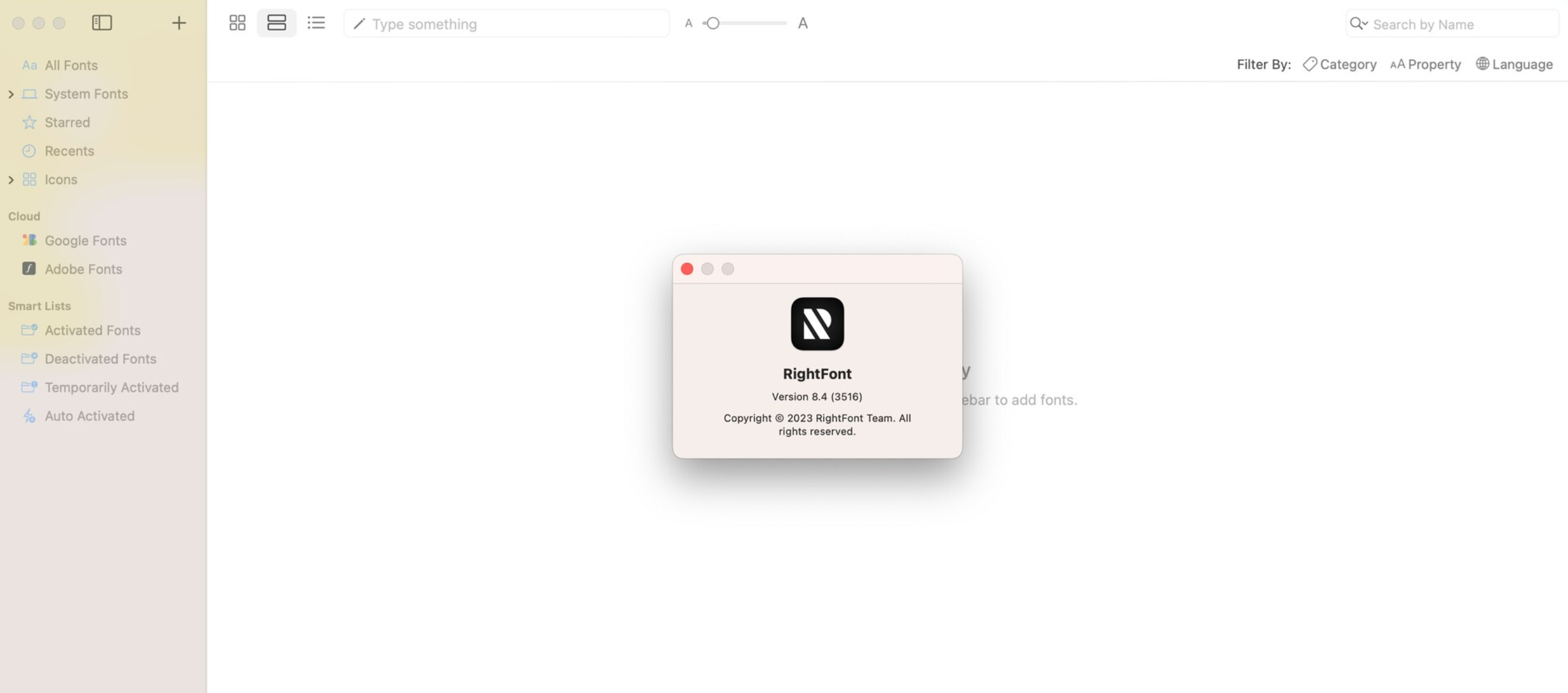Click the large A size icon
The width and height of the screenshot is (1568, 693).
[803, 23]
